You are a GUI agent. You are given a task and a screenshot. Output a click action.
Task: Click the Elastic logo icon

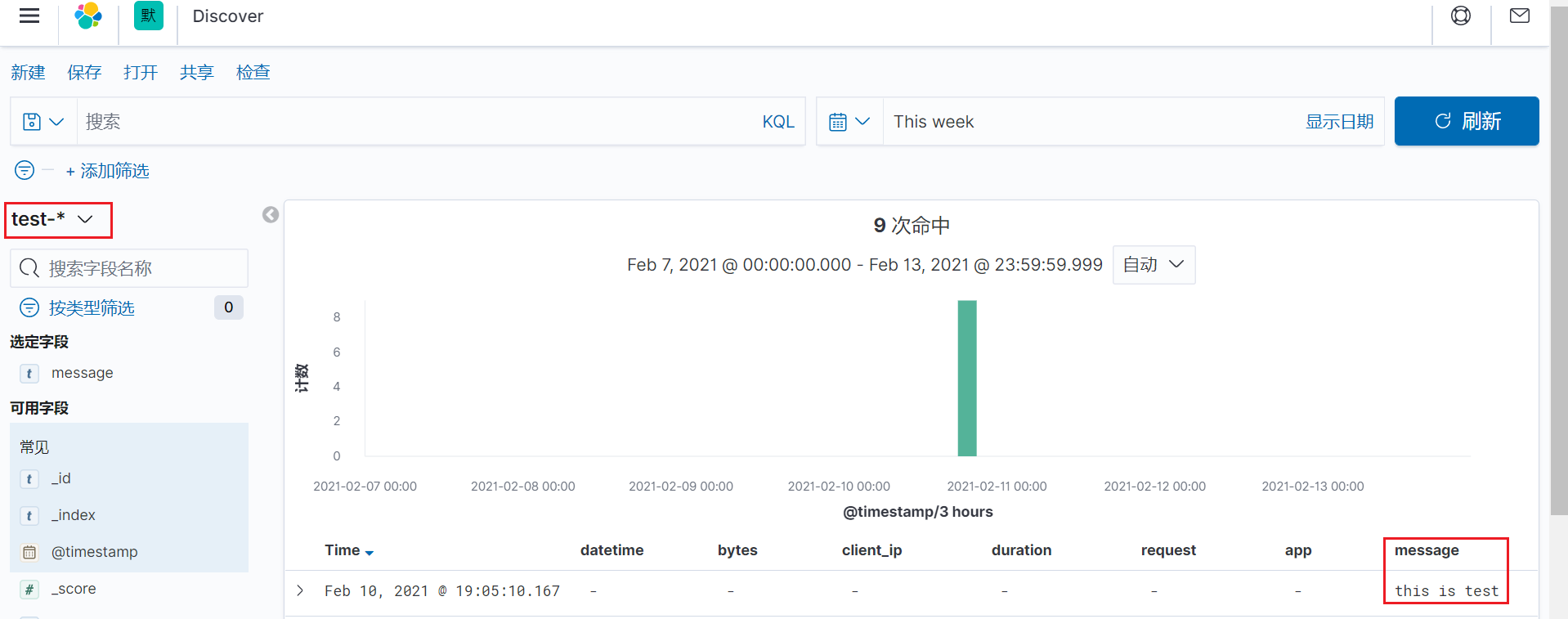coord(88,16)
